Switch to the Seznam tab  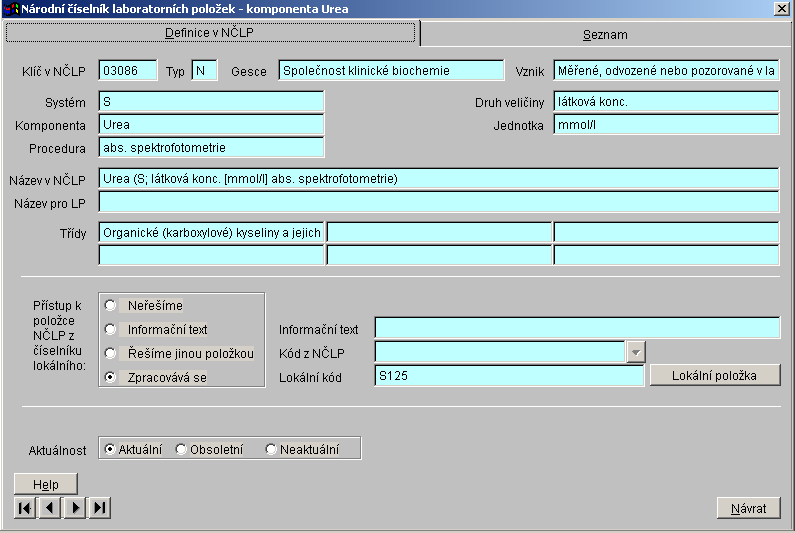605,34
